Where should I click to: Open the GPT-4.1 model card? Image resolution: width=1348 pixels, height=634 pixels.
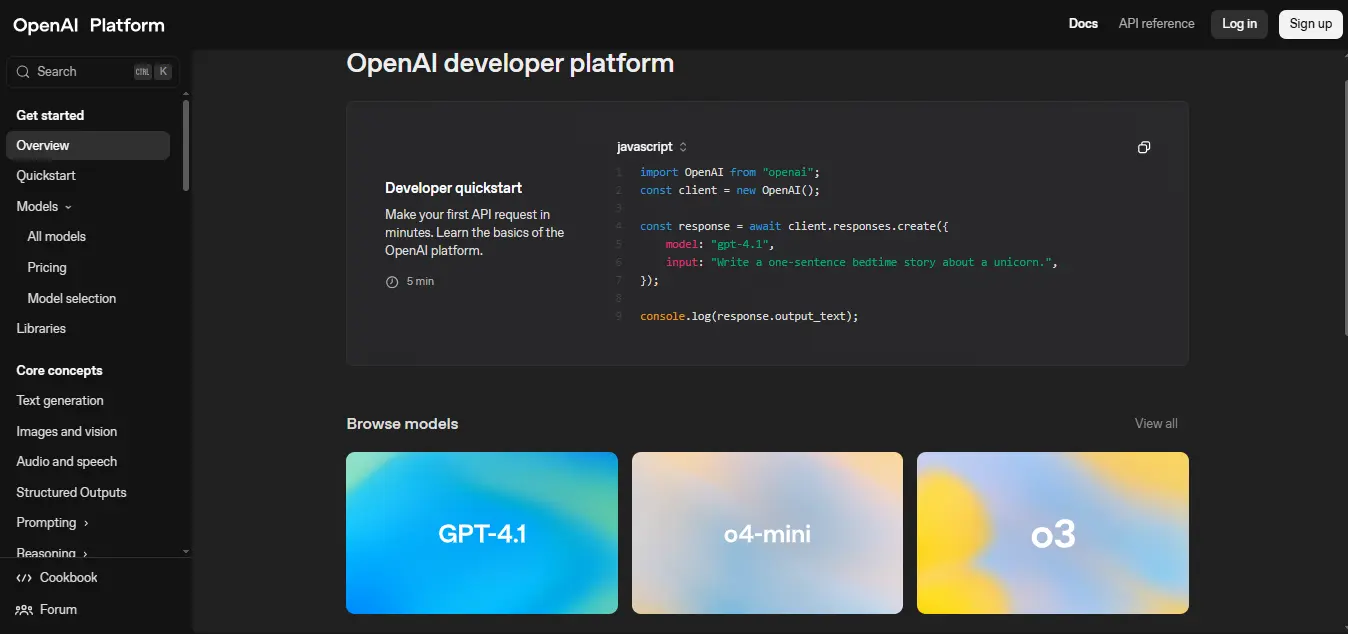coord(482,533)
